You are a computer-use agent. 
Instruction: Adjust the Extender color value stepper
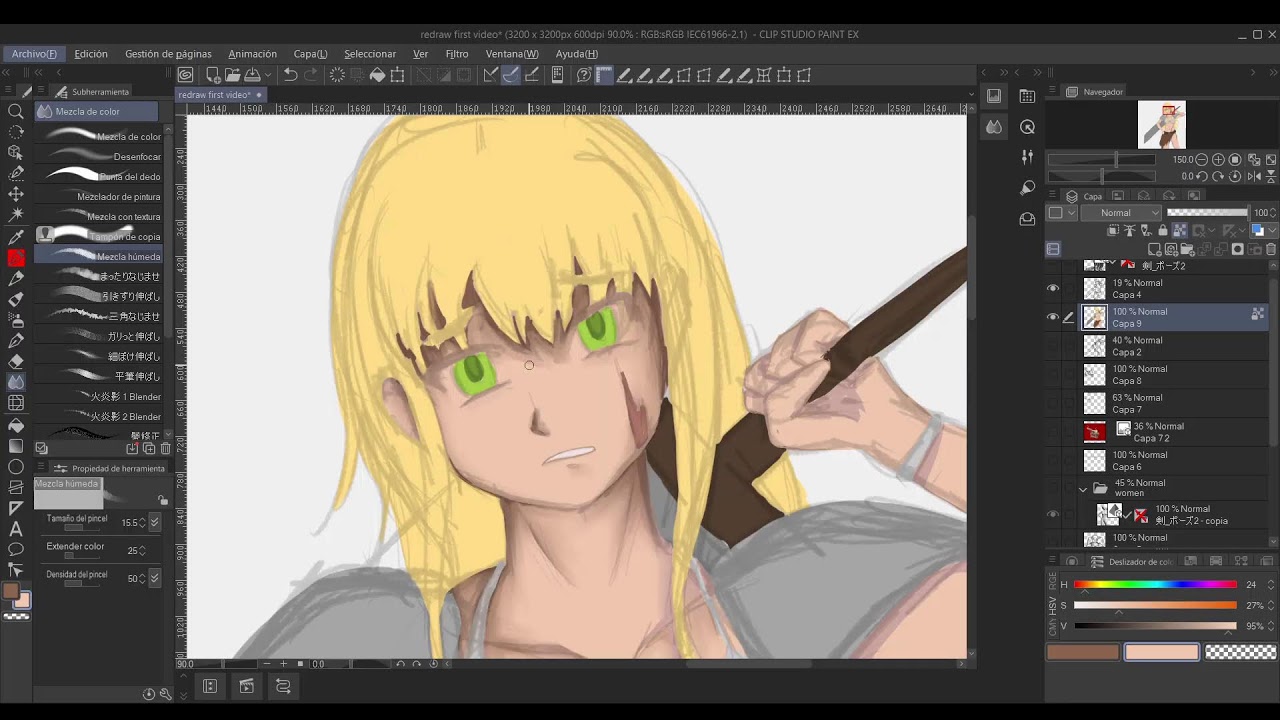click(x=142, y=550)
